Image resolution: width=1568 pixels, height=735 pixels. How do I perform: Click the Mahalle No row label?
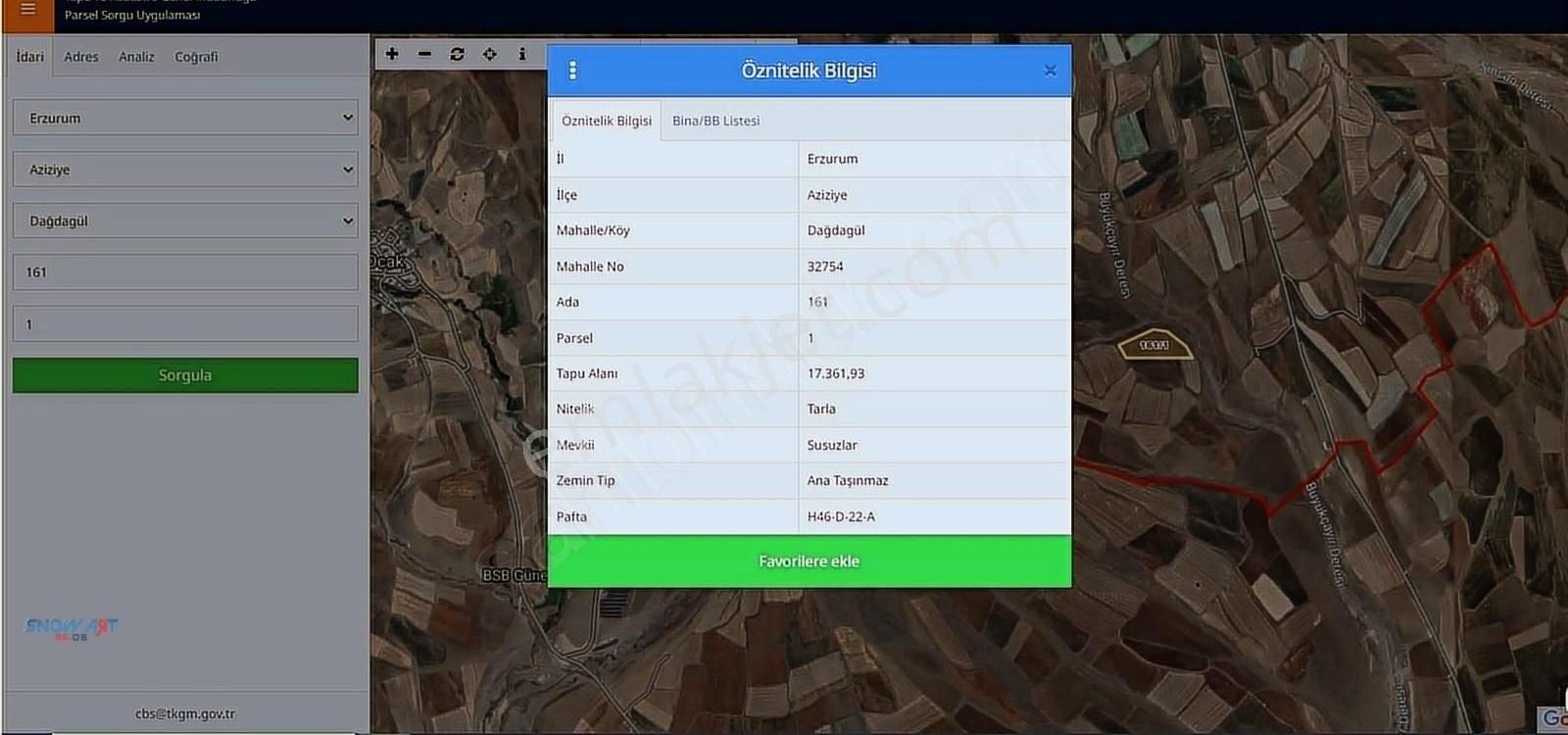[590, 267]
